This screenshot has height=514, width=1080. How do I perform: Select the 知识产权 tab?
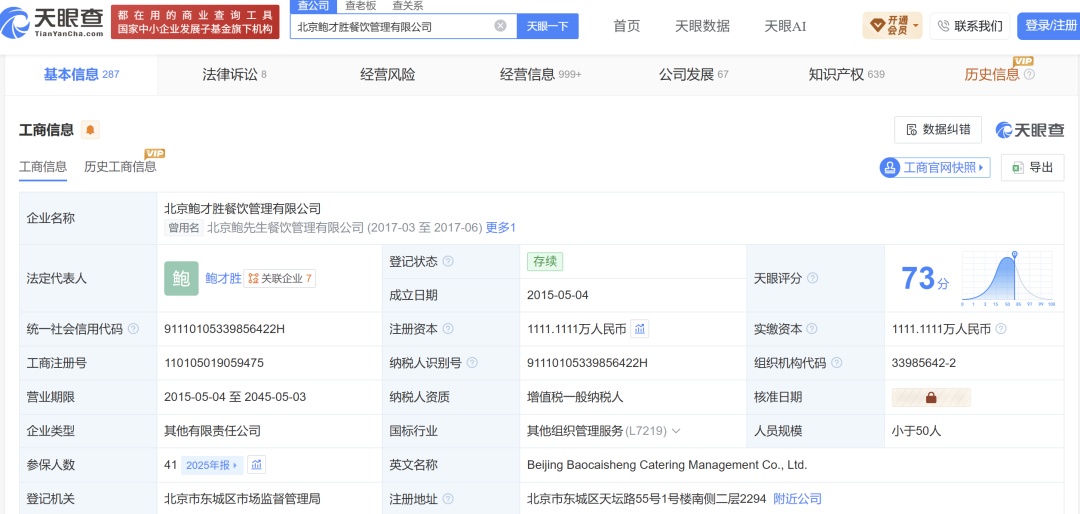(847, 74)
